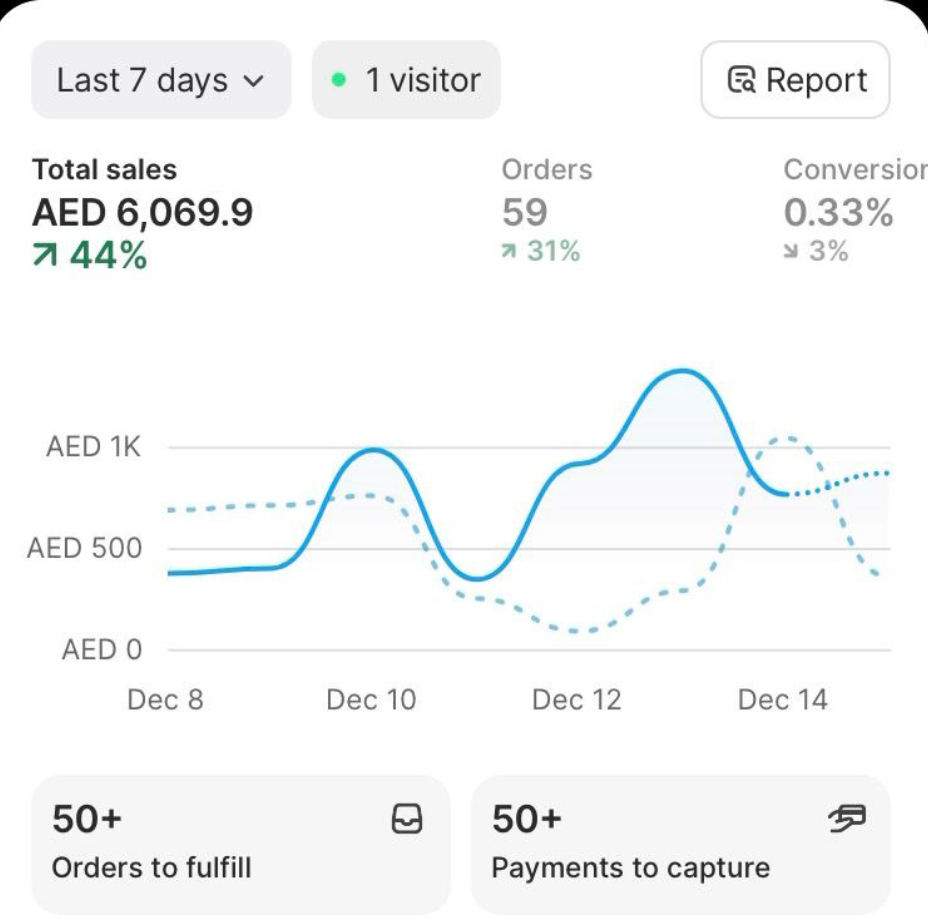The width and height of the screenshot is (928, 924).
Task: Select the Orders metric tab
Action: coord(546,211)
